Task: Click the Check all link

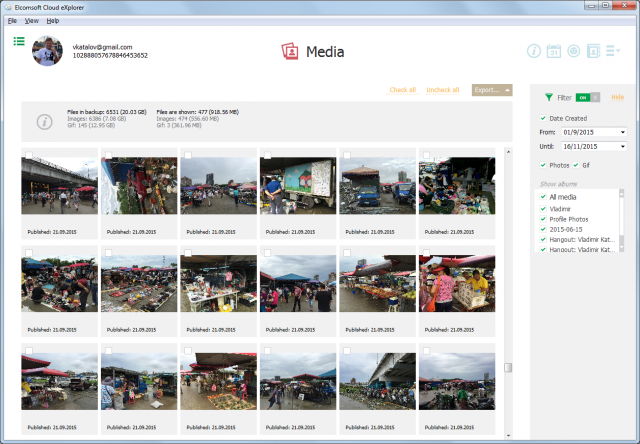Action: 402,90
